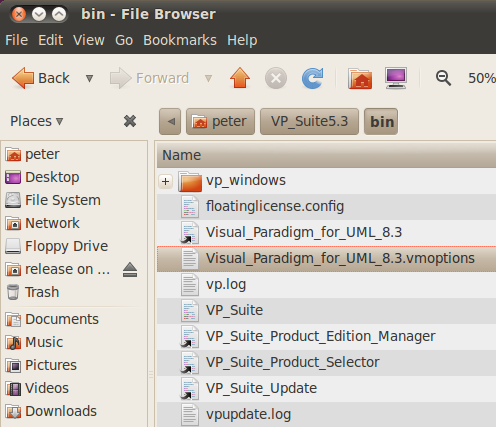Open the Edit menu
Image resolution: width=496 pixels, height=427 pixels.
[50, 40]
